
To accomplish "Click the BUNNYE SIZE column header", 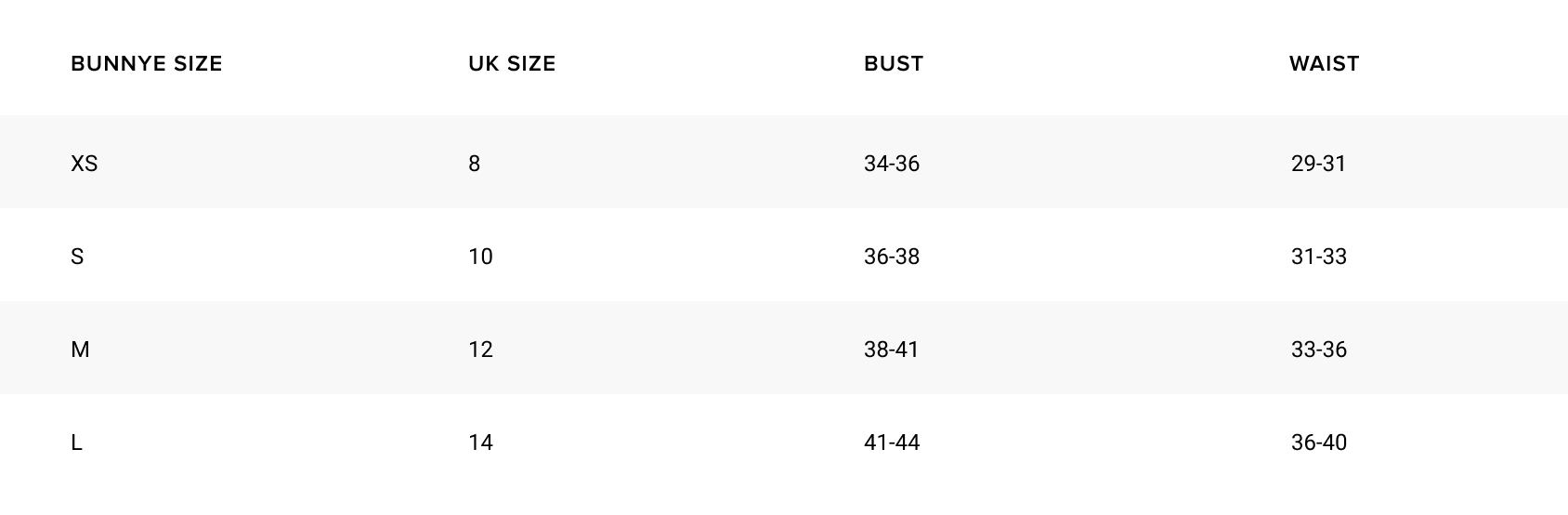I will click(x=146, y=64).
